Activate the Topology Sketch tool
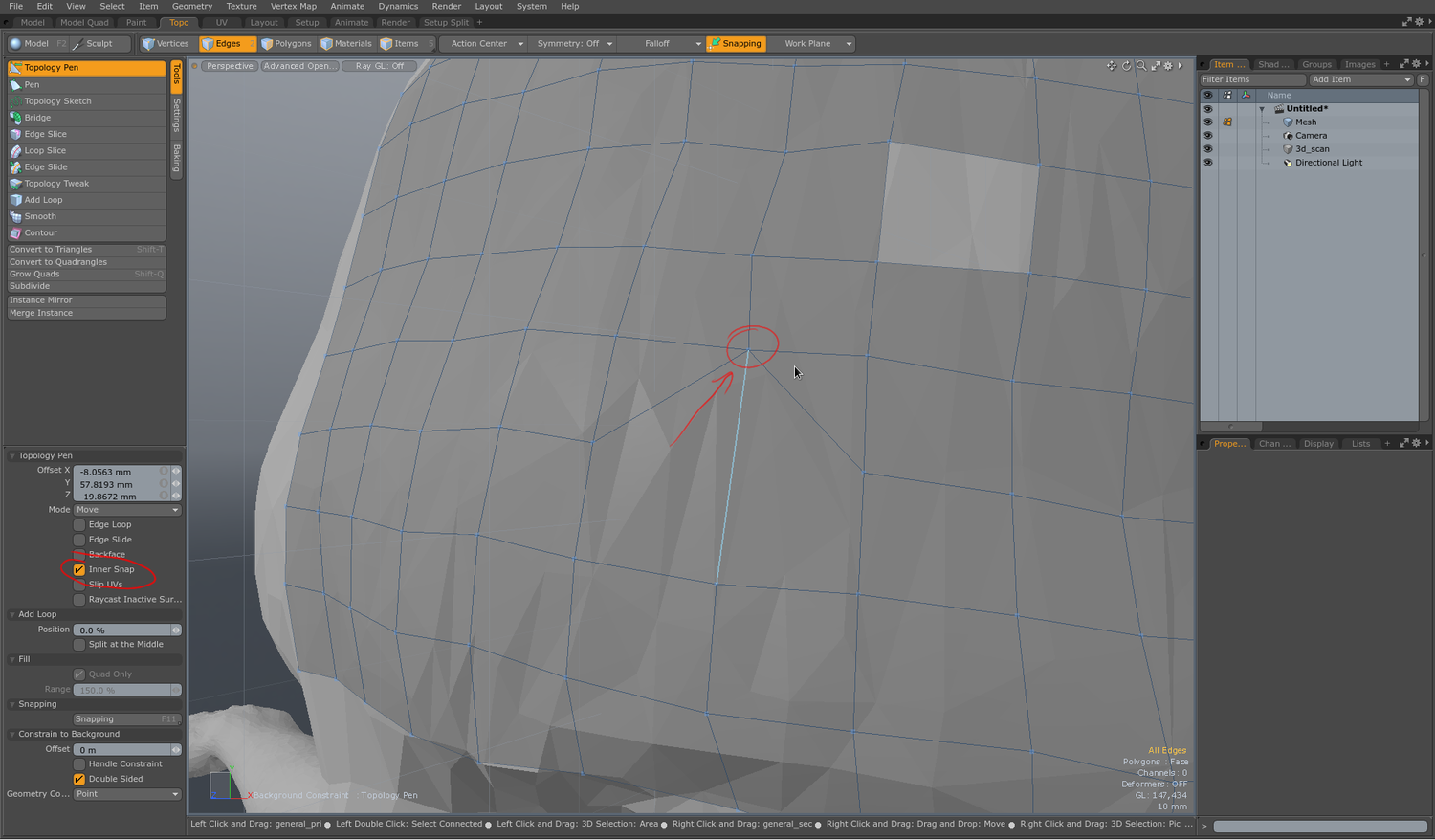1435x840 pixels. 58,100
